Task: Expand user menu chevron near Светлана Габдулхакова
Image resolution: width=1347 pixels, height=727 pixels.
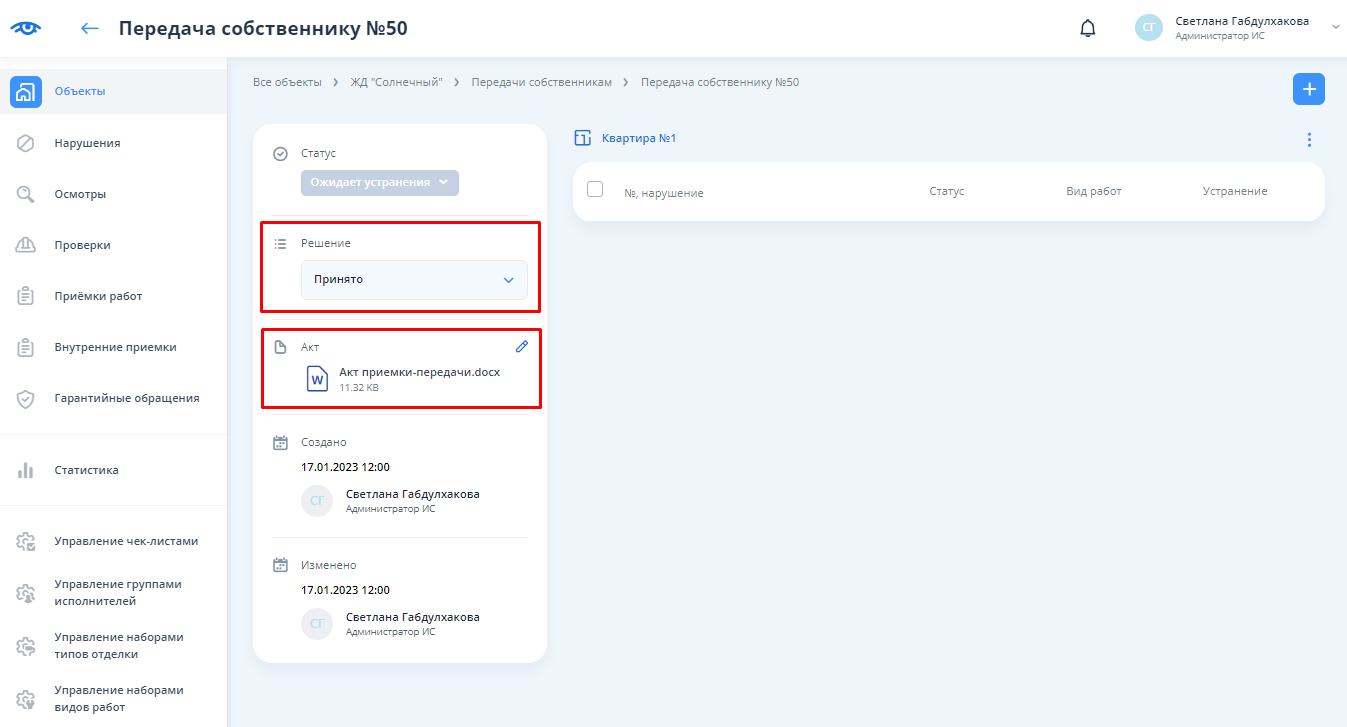Action: tap(1335, 28)
